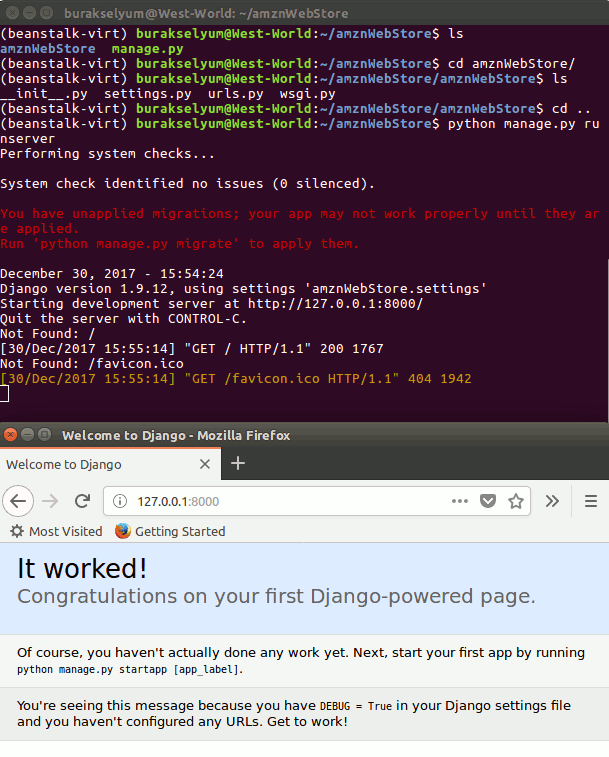Click 'Quit the server with CONTROL-C.' line
Image resolution: width=609 pixels, height=757 pixels.
(x=123, y=319)
